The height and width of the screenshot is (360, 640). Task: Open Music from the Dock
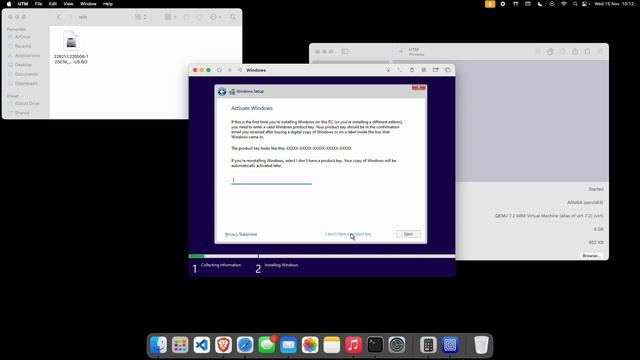pos(353,345)
